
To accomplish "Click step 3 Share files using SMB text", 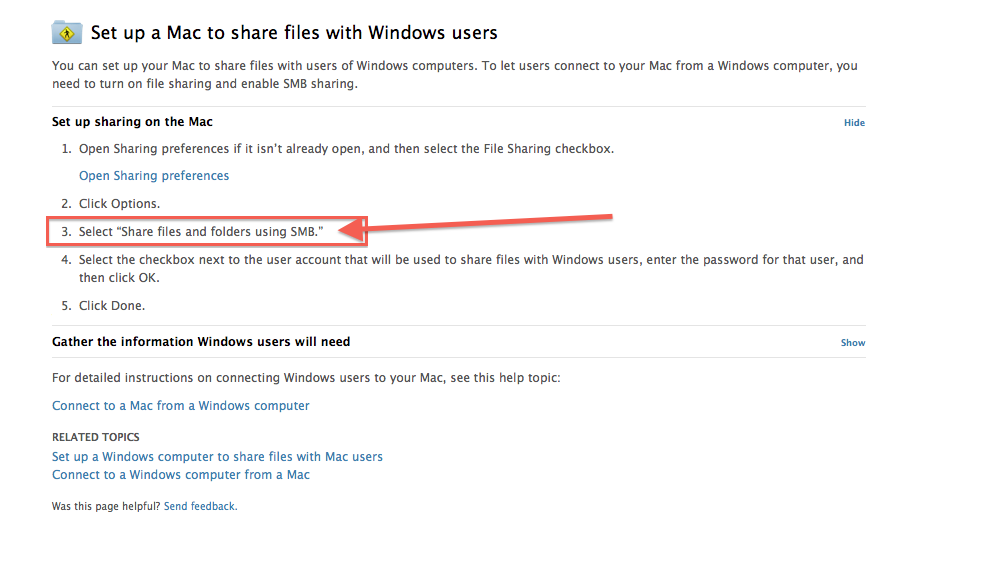I will click(201, 232).
